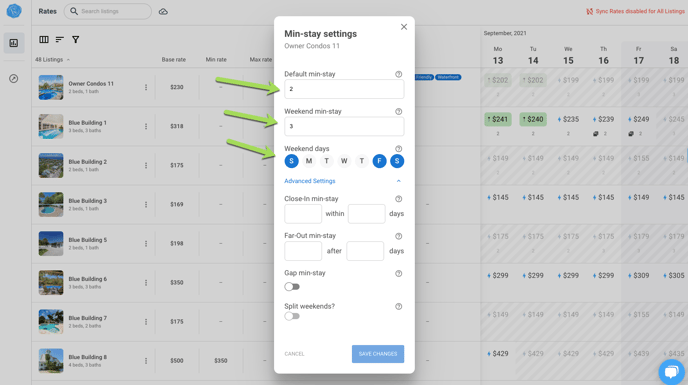Image resolution: width=688 pixels, height=385 pixels.
Task: Select the $241 rate on Monday 13
Action: click(498, 119)
